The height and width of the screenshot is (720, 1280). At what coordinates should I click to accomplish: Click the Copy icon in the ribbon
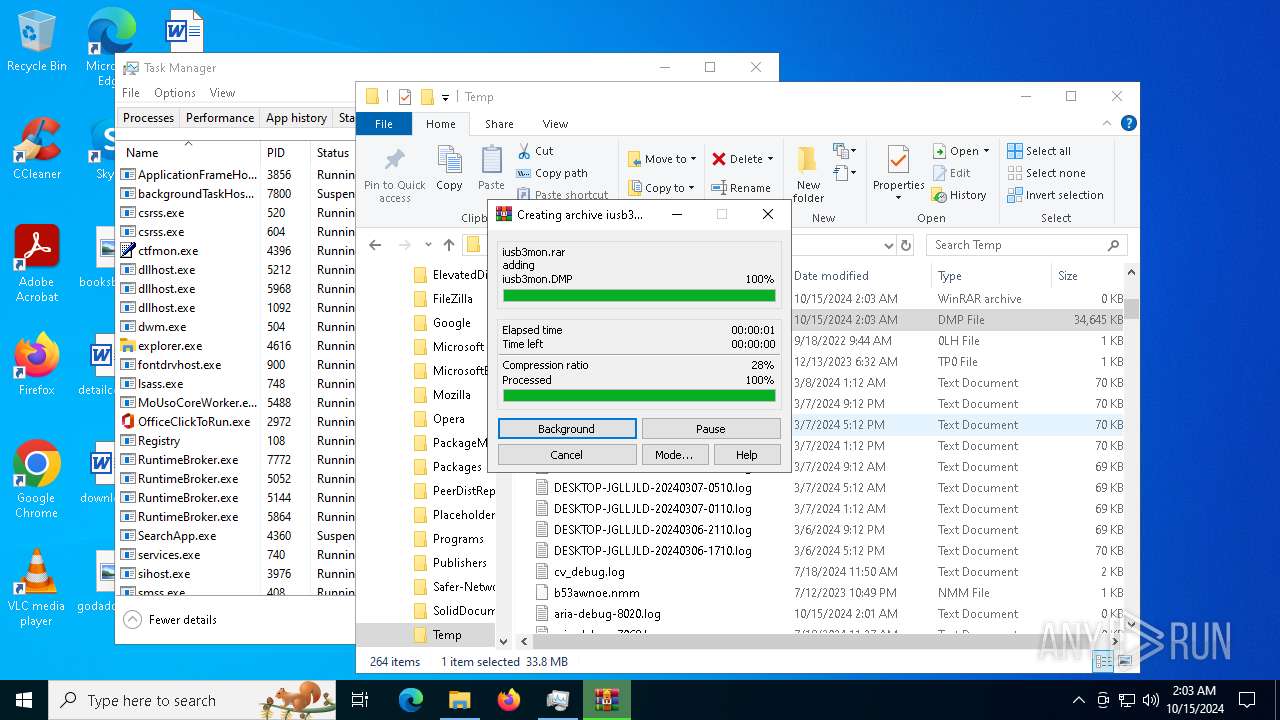point(449,168)
